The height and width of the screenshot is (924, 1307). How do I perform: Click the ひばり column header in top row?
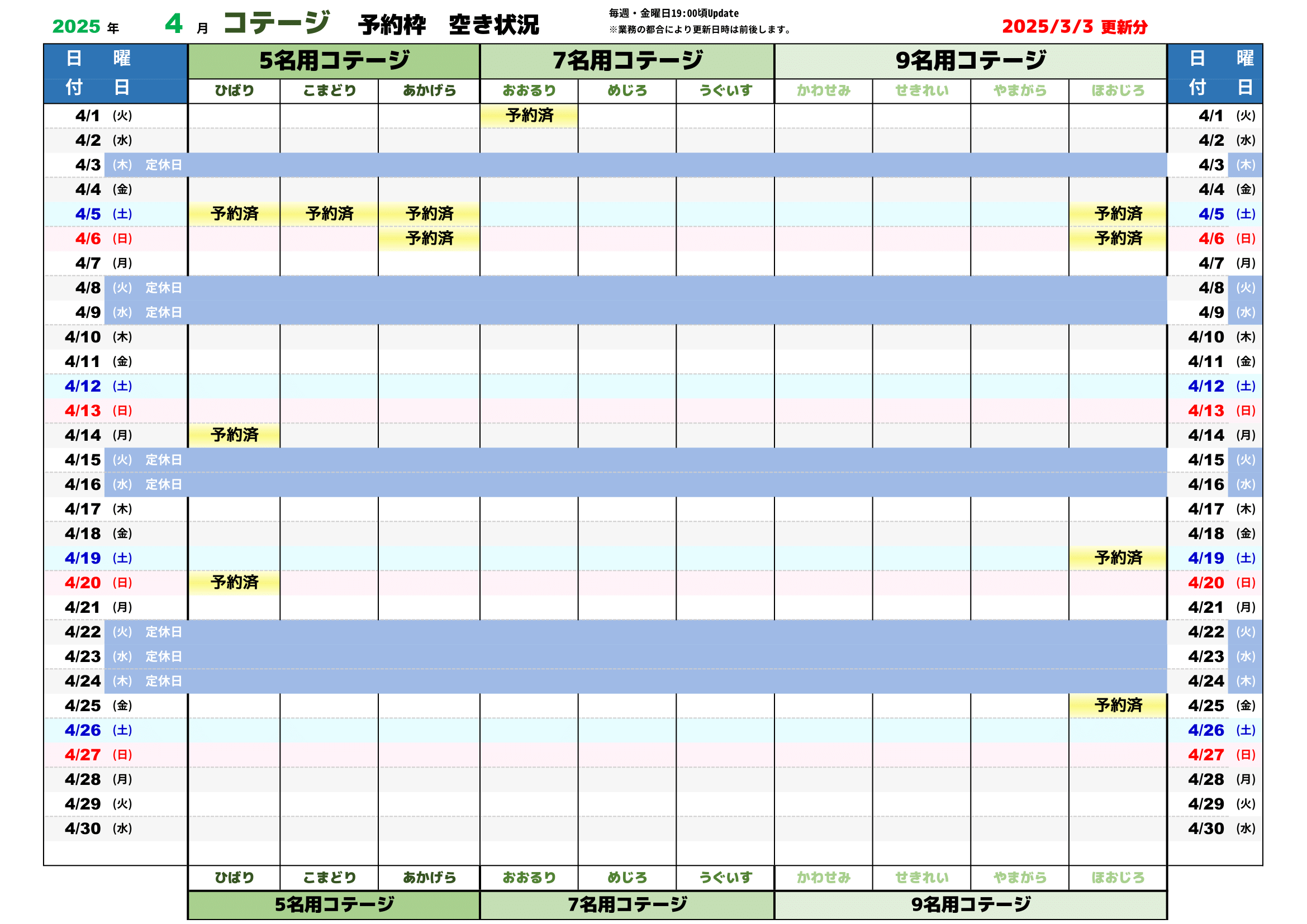(234, 91)
